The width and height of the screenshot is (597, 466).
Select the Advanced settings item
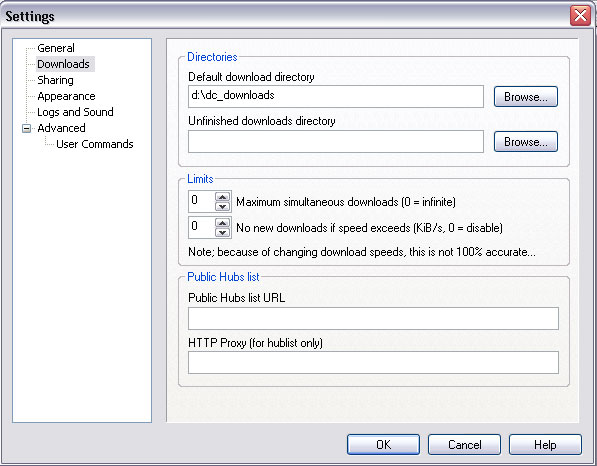pos(61,128)
